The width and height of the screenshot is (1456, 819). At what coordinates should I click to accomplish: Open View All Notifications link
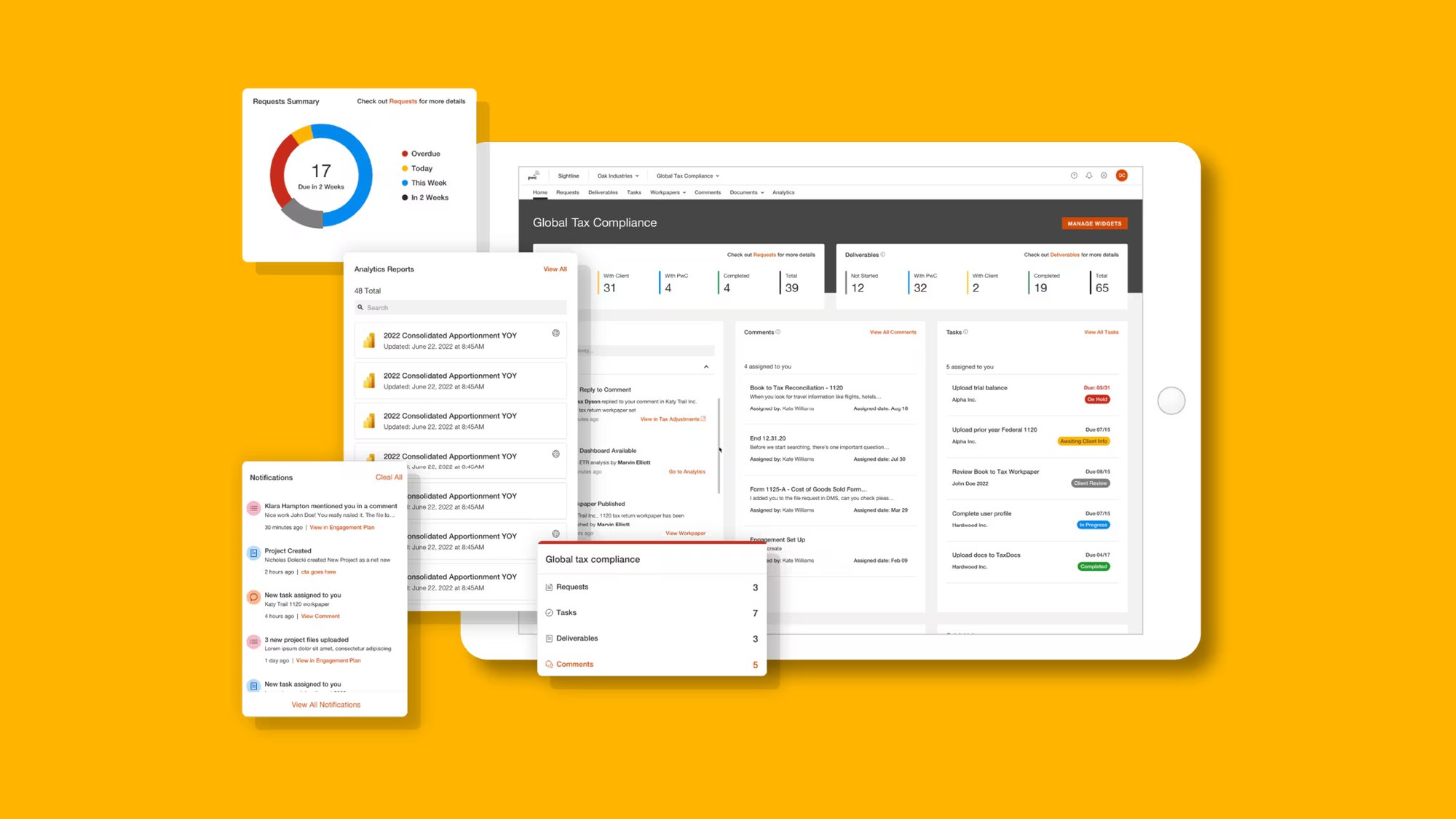point(326,705)
